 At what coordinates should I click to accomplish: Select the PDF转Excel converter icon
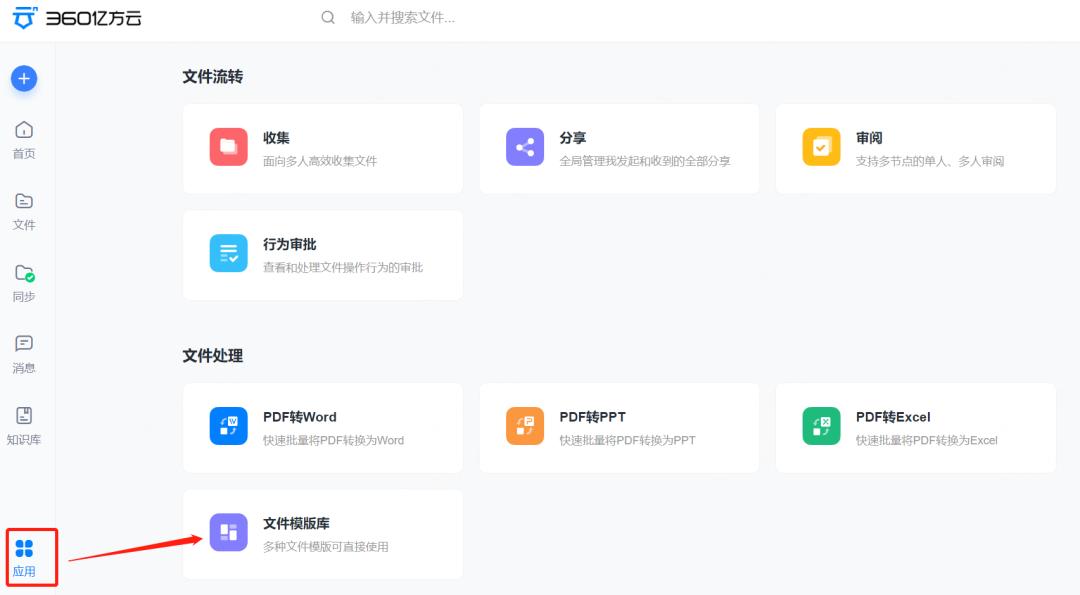click(821, 425)
